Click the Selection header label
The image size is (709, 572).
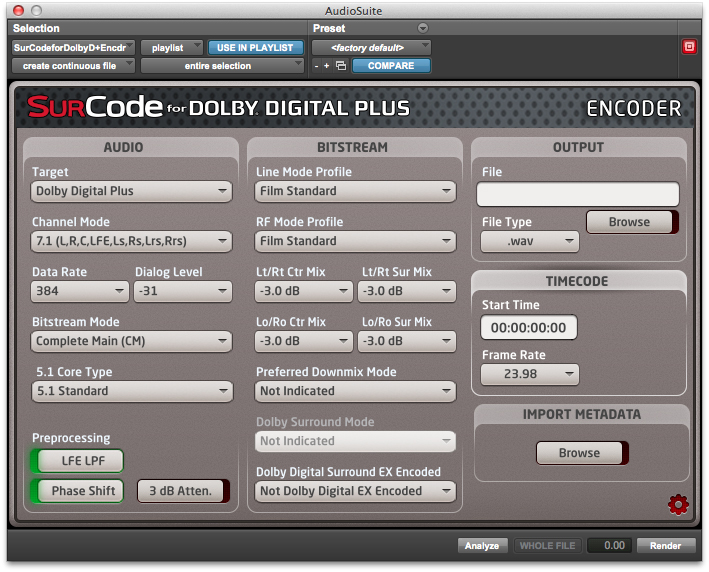pos(36,28)
